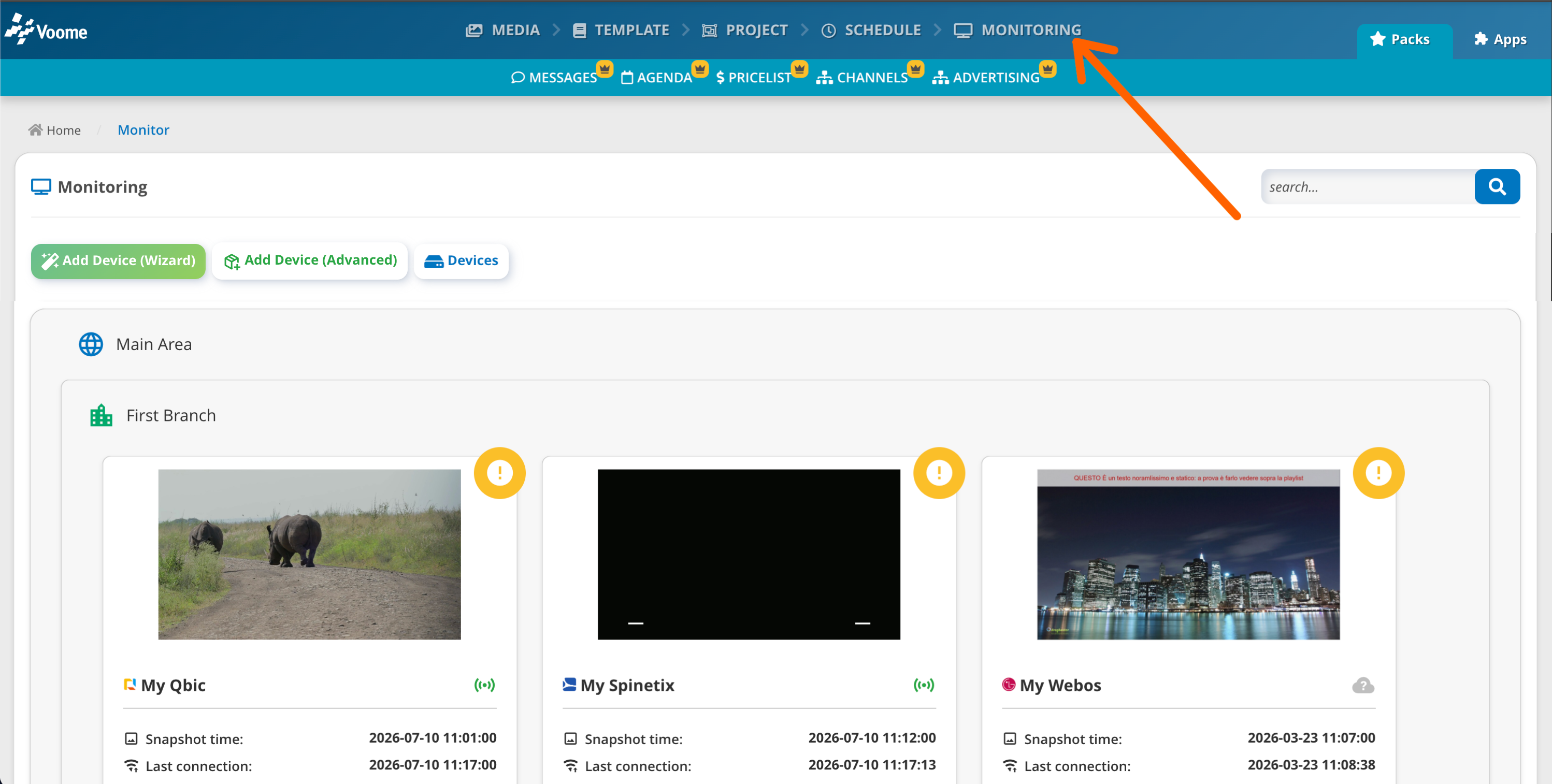Click the Media picture icon
Image resolution: width=1552 pixels, height=784 pixels.
click(474, 31)
